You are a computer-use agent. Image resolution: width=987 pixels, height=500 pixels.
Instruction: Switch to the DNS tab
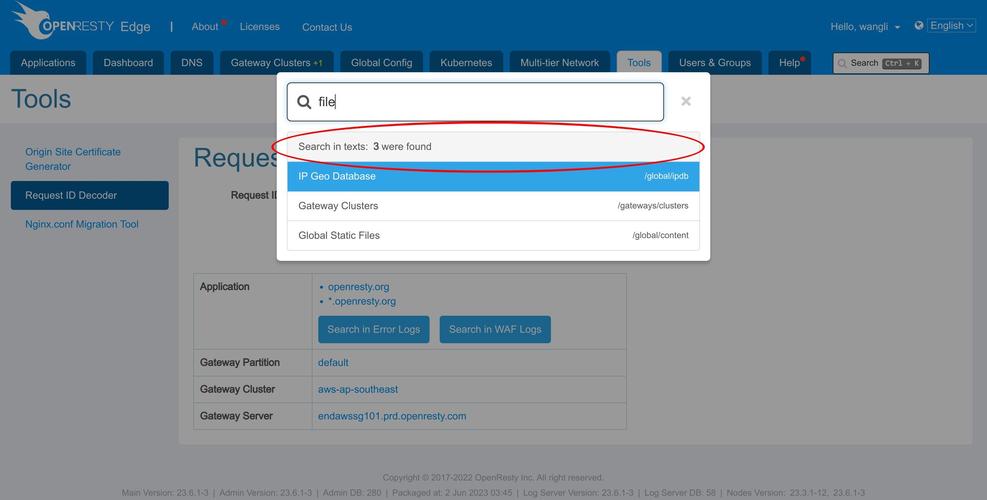pos(192,63)
